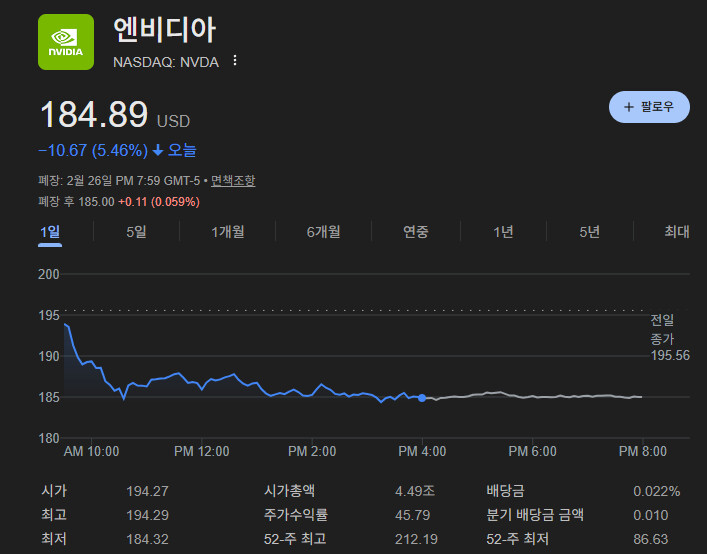Click the 52-주 최저 value 86.63
707x554 pixels.
651,539
